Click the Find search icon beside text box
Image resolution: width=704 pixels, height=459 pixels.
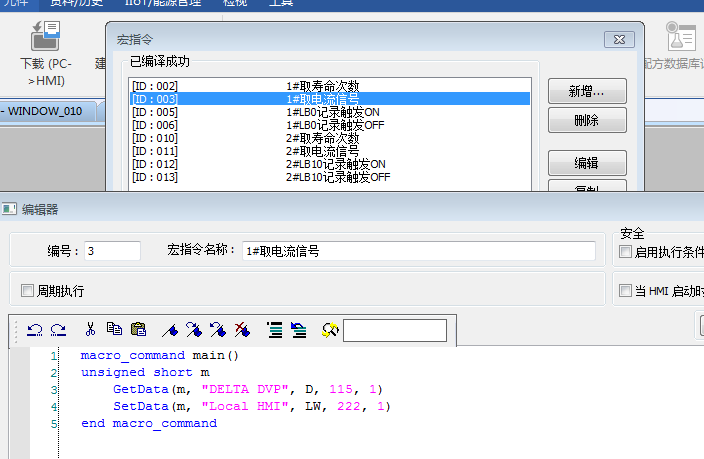pyautogui.click(x=330, y=329)
